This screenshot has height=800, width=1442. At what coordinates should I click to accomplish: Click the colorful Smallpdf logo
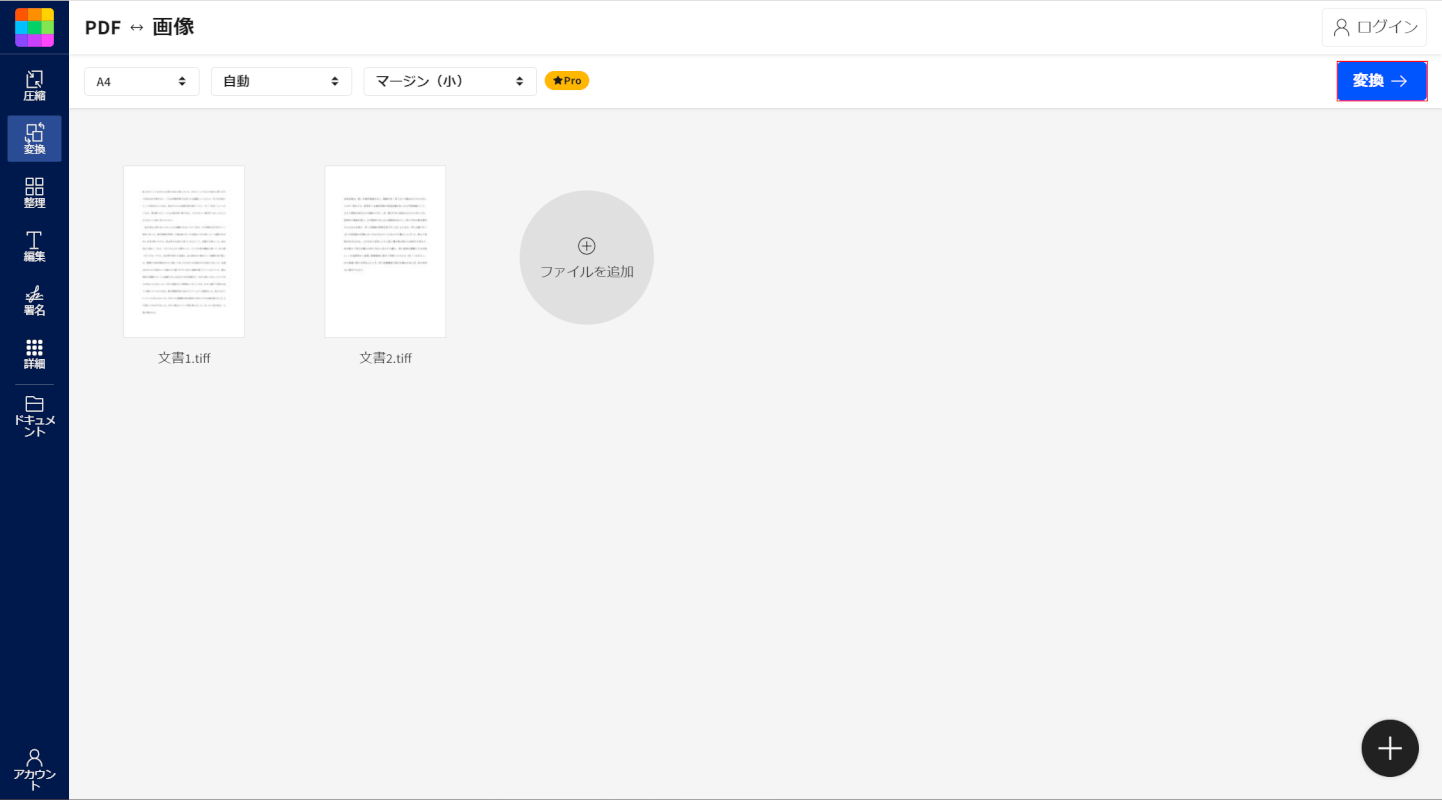click(34, 27)
